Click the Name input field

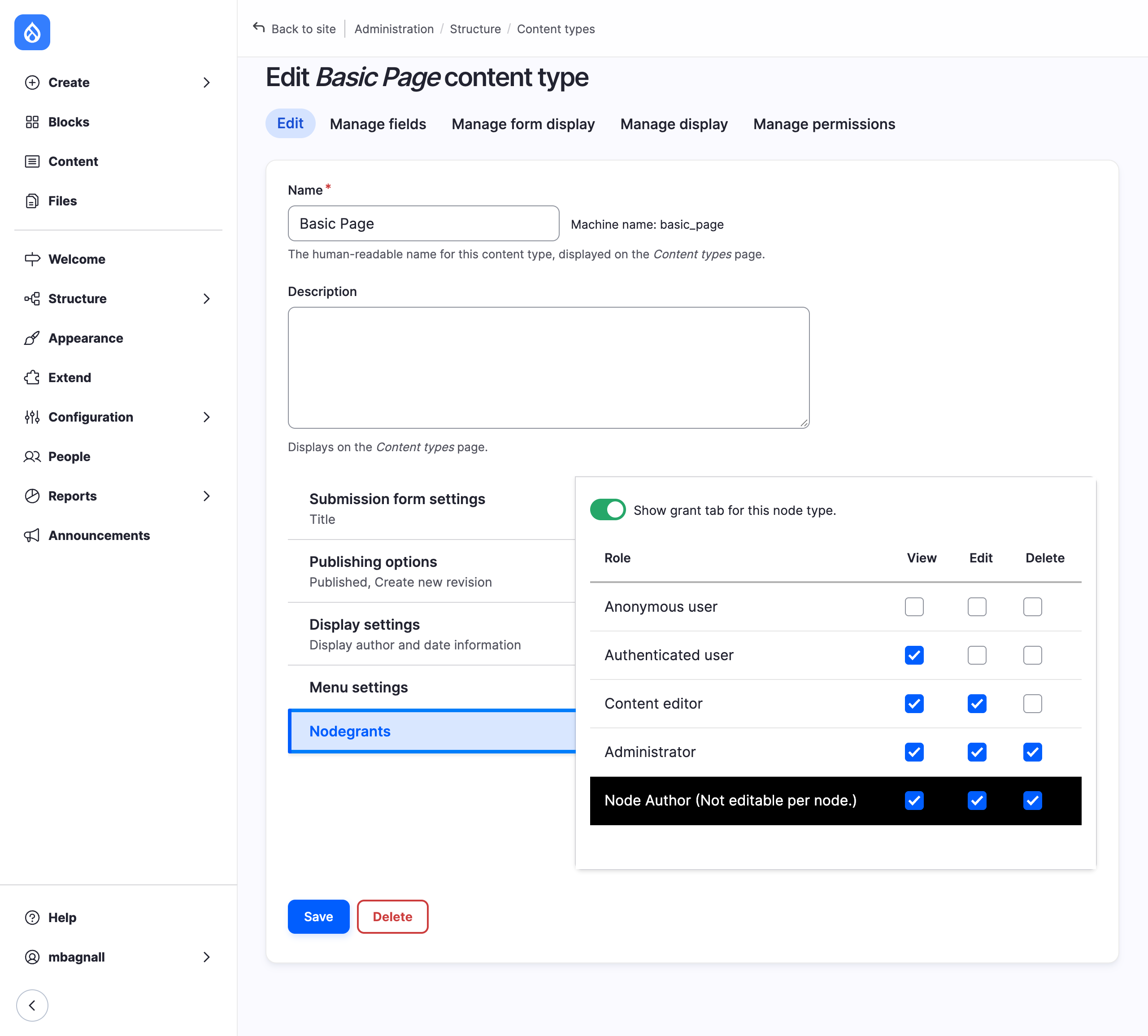click(423, 223)
